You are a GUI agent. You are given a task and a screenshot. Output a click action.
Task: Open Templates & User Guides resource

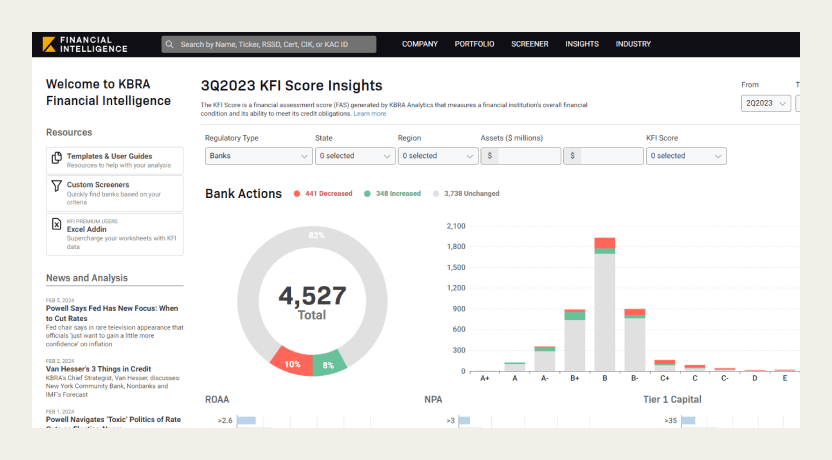[x=115, y=160]
